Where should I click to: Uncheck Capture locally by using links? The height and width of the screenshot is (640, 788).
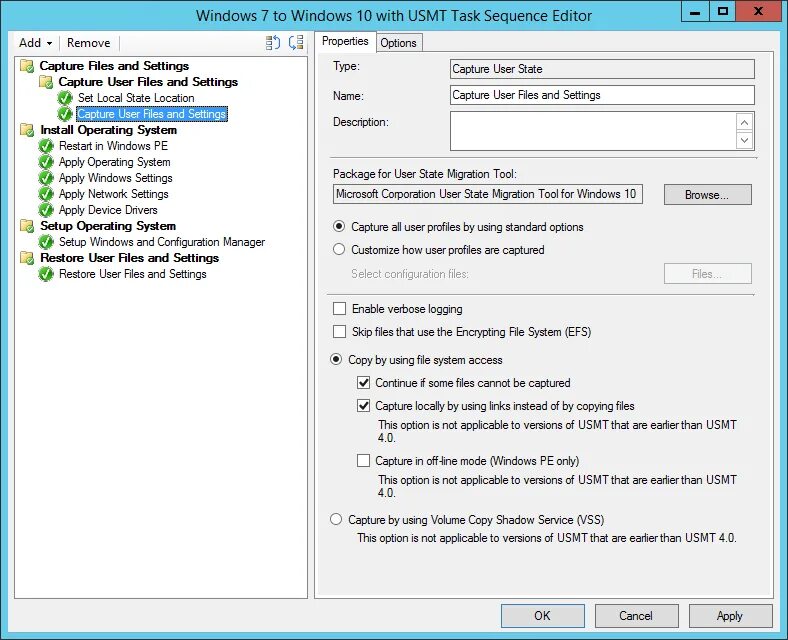pos(363,405)
